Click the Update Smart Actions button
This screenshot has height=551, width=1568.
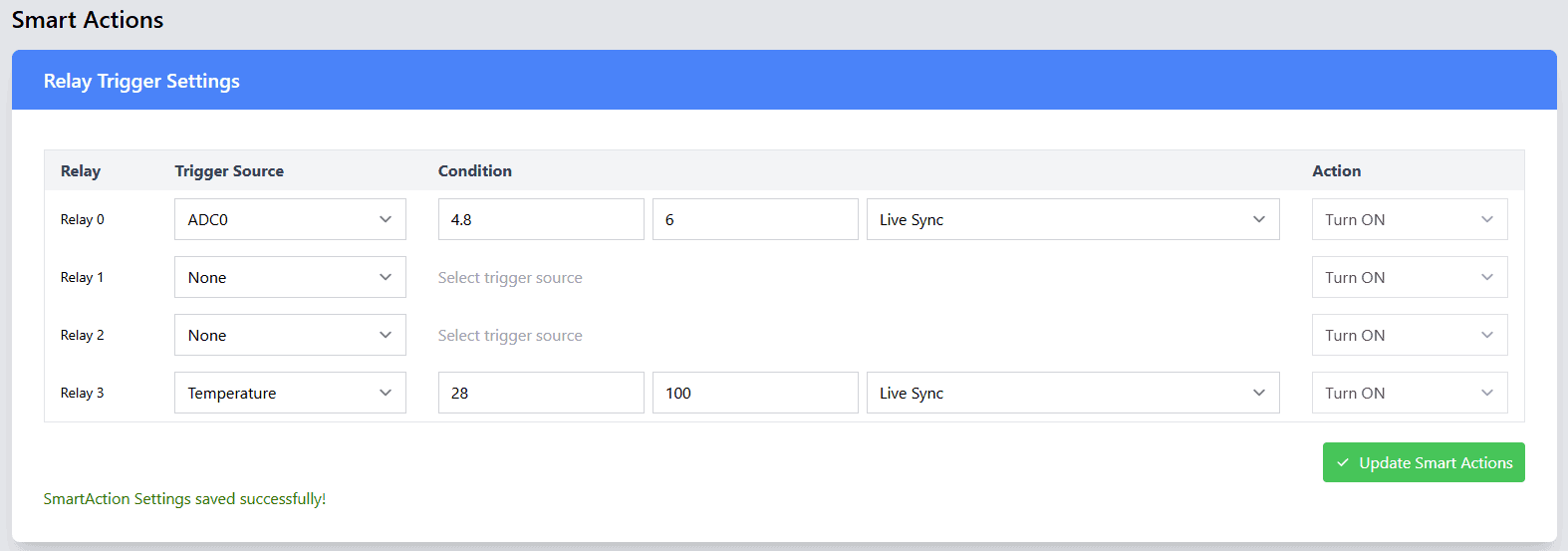pos(1423,462)
